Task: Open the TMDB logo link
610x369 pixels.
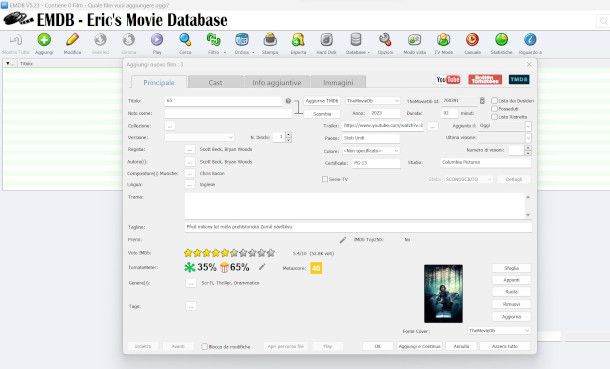Action: 519,80
